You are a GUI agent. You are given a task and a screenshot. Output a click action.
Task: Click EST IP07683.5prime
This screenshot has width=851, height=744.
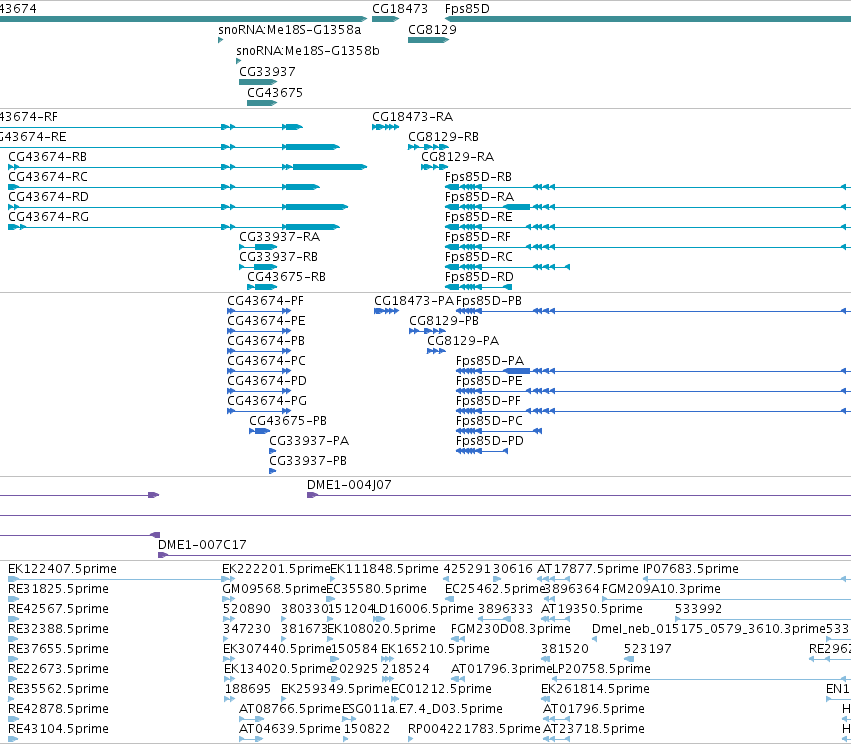[690, 569]
